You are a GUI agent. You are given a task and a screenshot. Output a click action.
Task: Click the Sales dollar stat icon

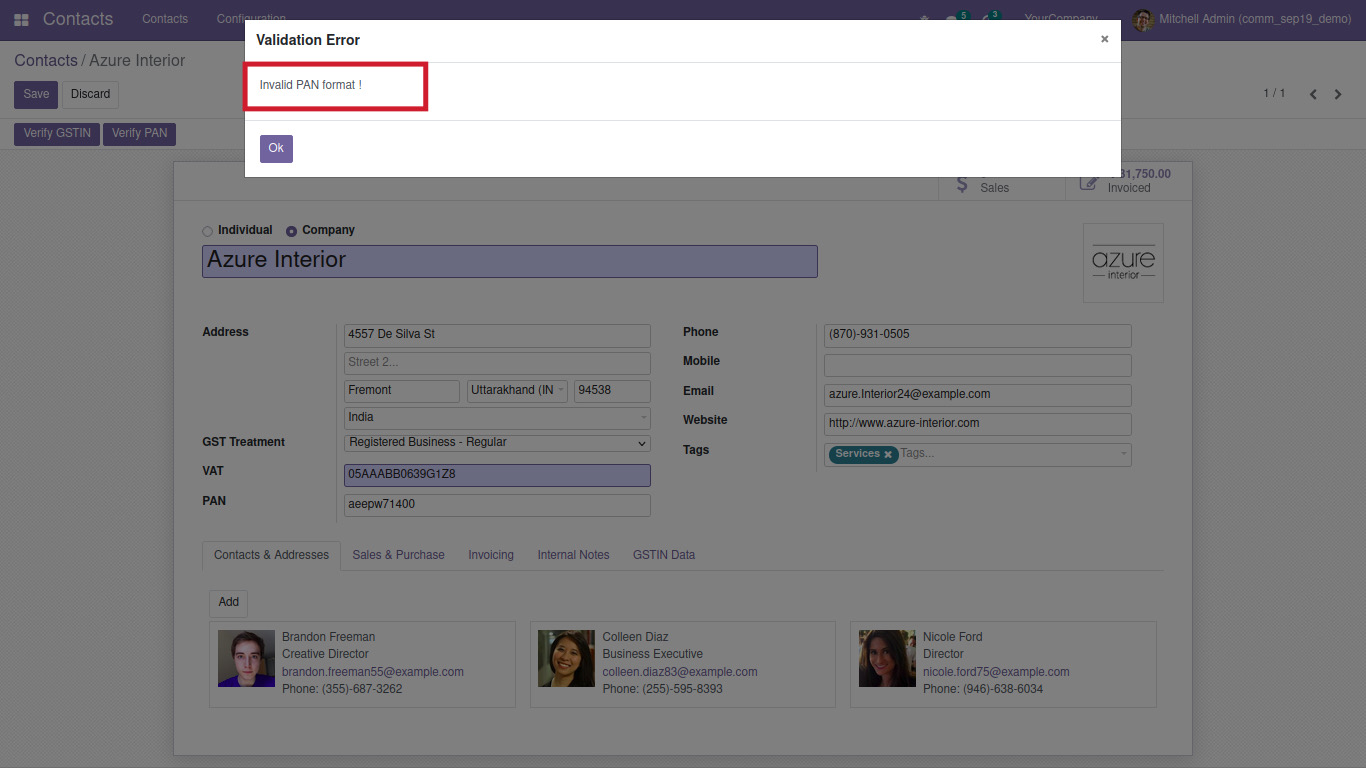pos(962,184)
